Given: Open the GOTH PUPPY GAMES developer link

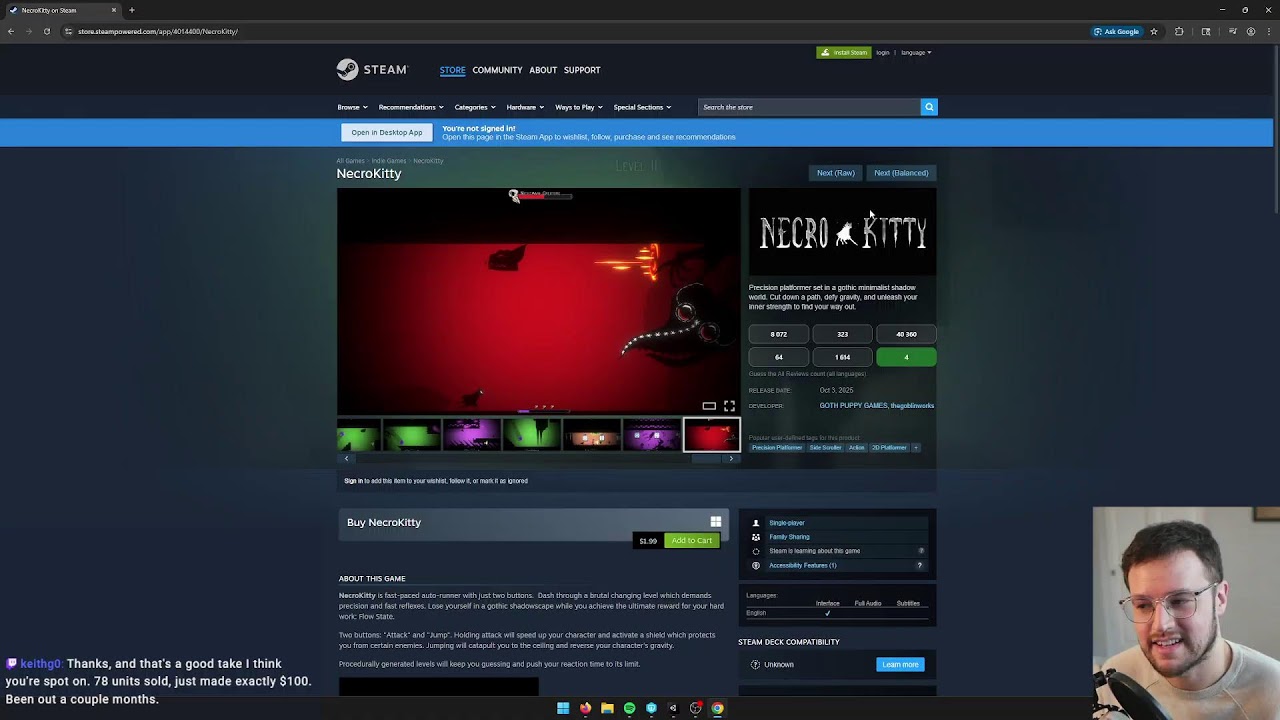Looking at the screenshot, I should (854, 406).
